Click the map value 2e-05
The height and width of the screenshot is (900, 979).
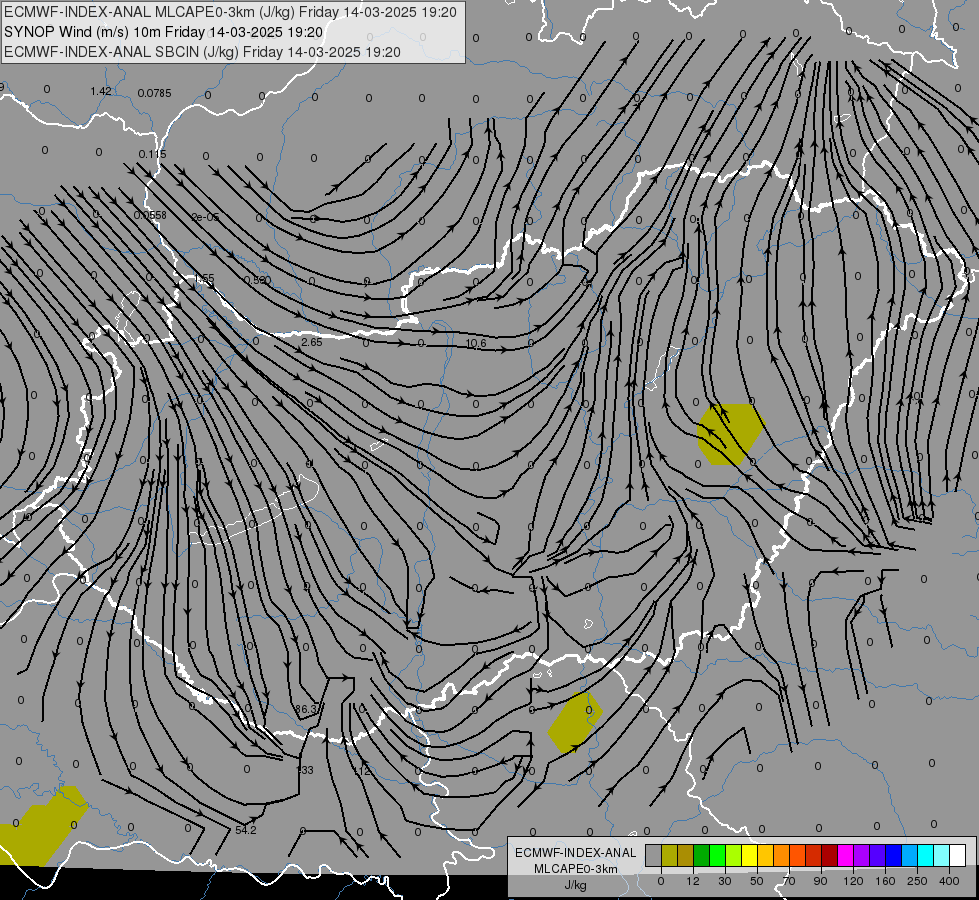205,217
